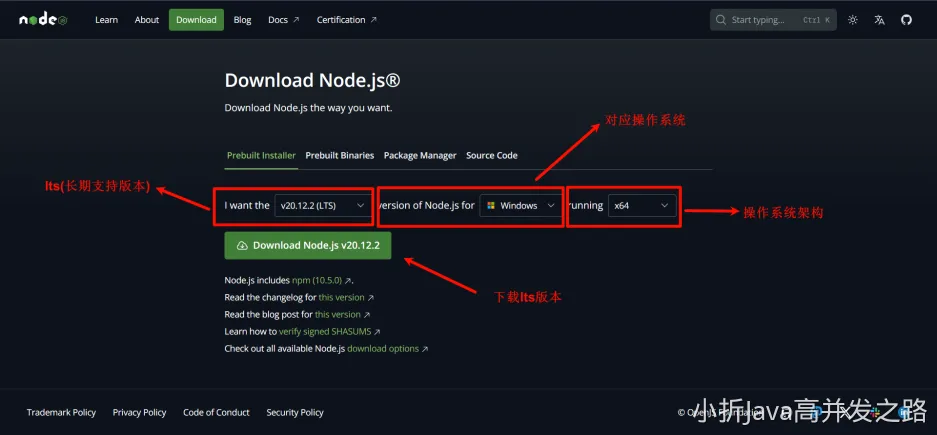Open the x64 architecture dropdown
This screenshot has width=937, height=435.
(x=642, y=206)
